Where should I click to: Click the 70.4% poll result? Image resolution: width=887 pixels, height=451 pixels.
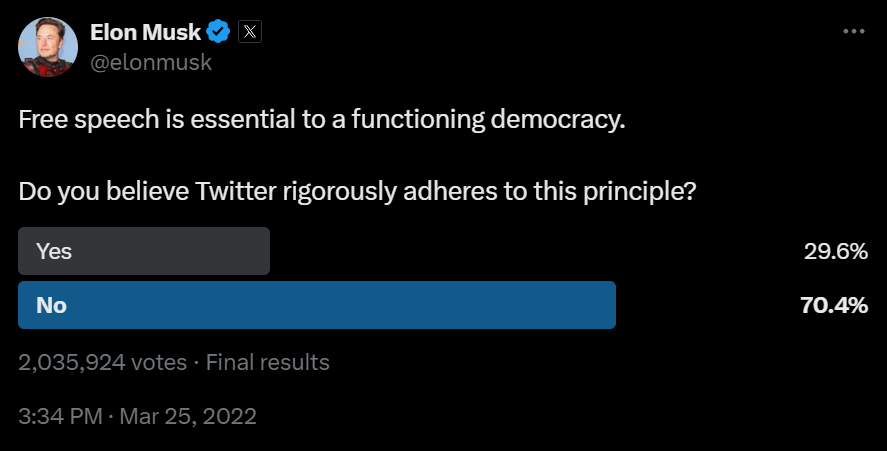point(834,306)
